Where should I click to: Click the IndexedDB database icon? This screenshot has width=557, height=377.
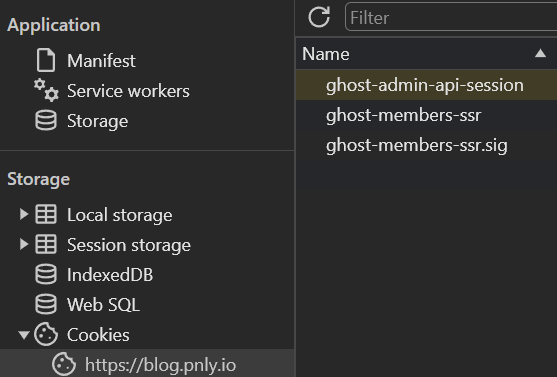[x=46, y=274]
